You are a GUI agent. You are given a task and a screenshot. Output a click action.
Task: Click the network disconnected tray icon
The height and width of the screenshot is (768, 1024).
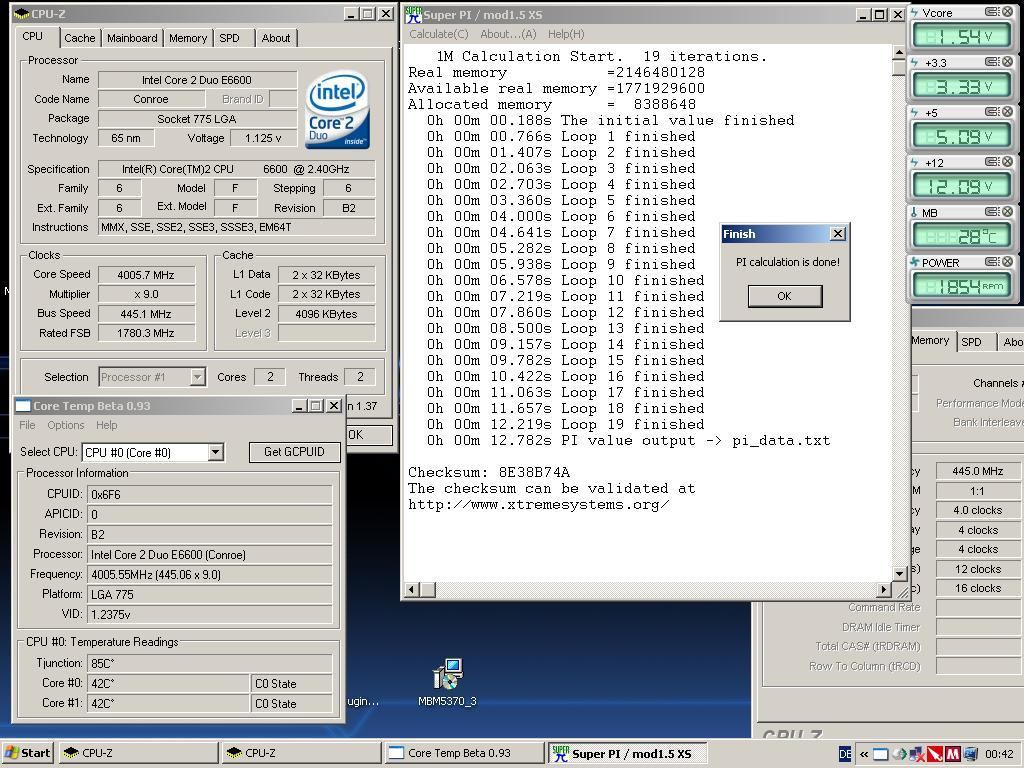click(917, 754)
